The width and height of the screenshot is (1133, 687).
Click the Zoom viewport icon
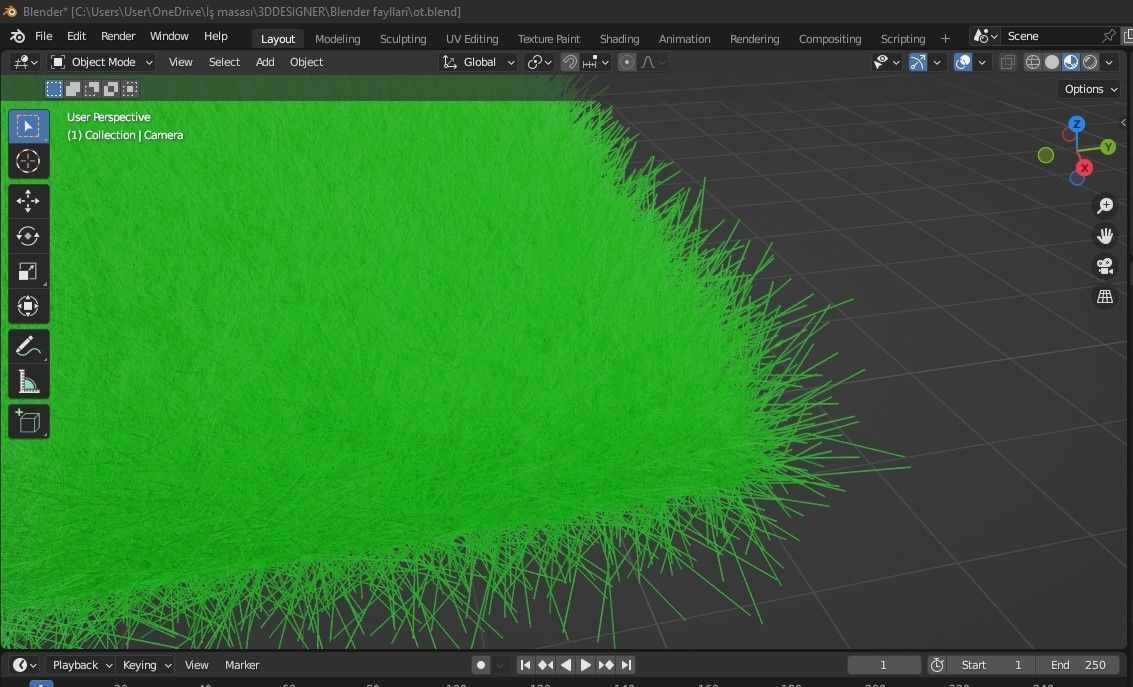tap(1105, 206)
